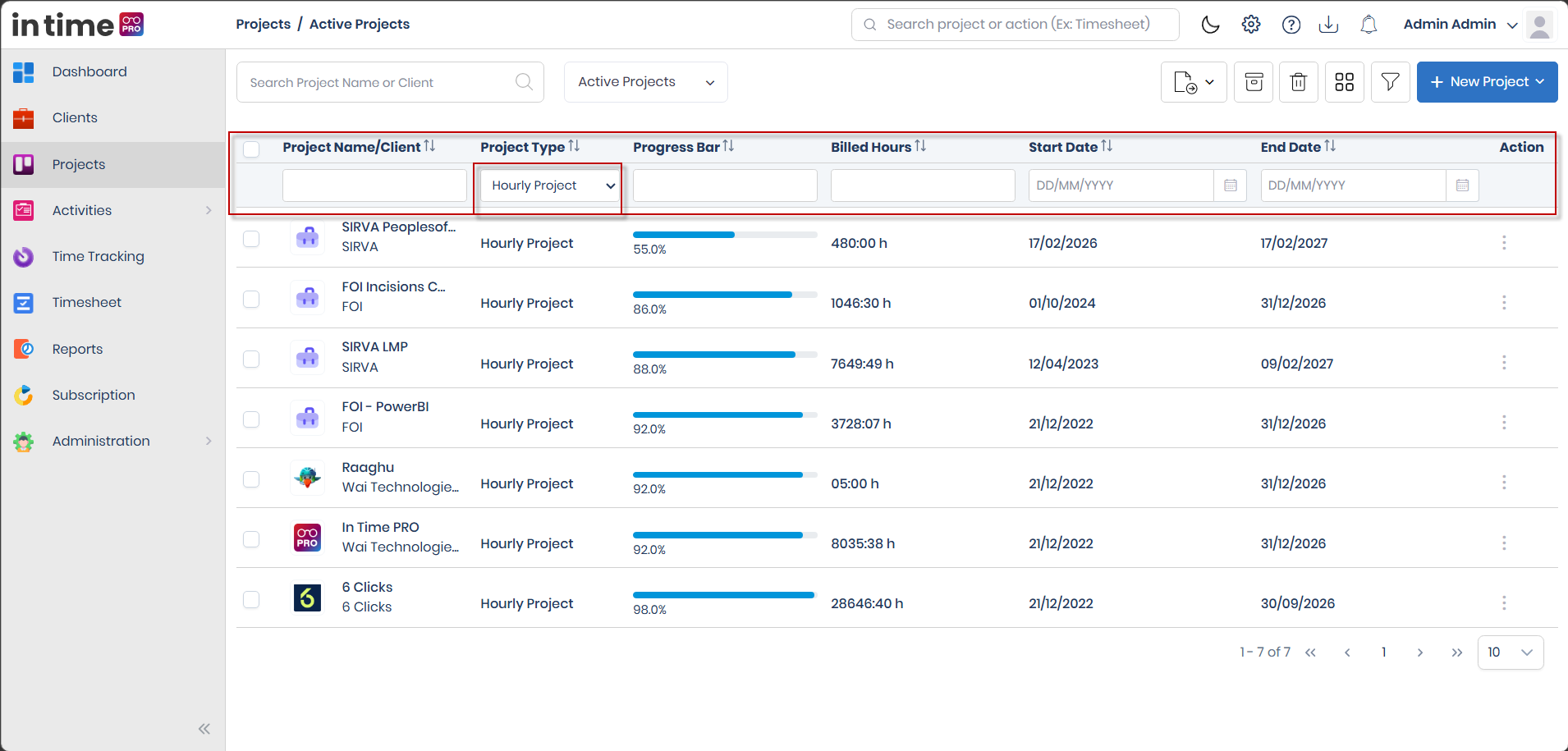Check the FOI - PowerBI row checkbox

click(251, 419)
